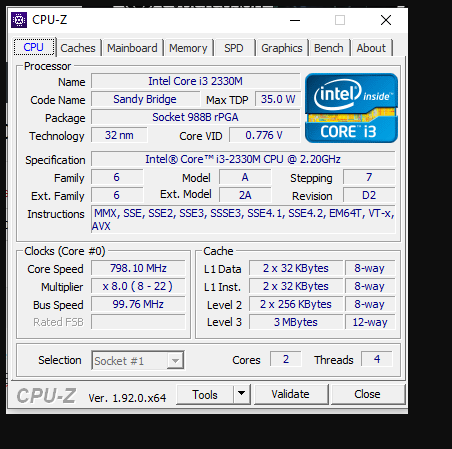This screenshot has width=452, height=449.
Task: Close window with the X icon
Action: (x=386, y=20)
